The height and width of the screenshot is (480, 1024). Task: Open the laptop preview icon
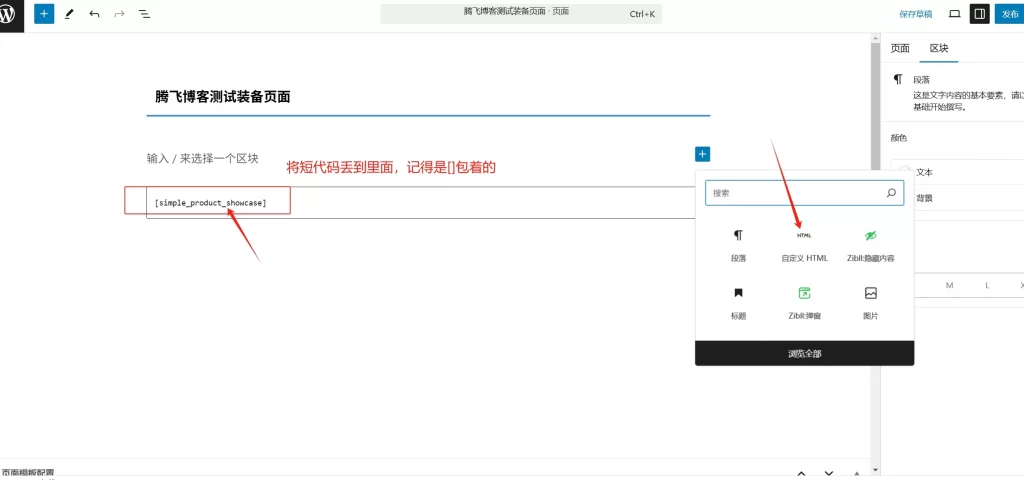[954, 14]
